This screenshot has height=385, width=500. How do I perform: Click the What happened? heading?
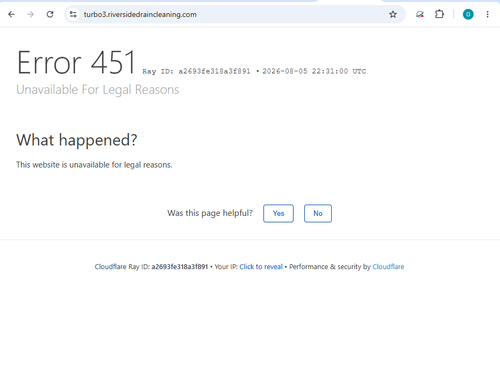[x=77, y=140]
